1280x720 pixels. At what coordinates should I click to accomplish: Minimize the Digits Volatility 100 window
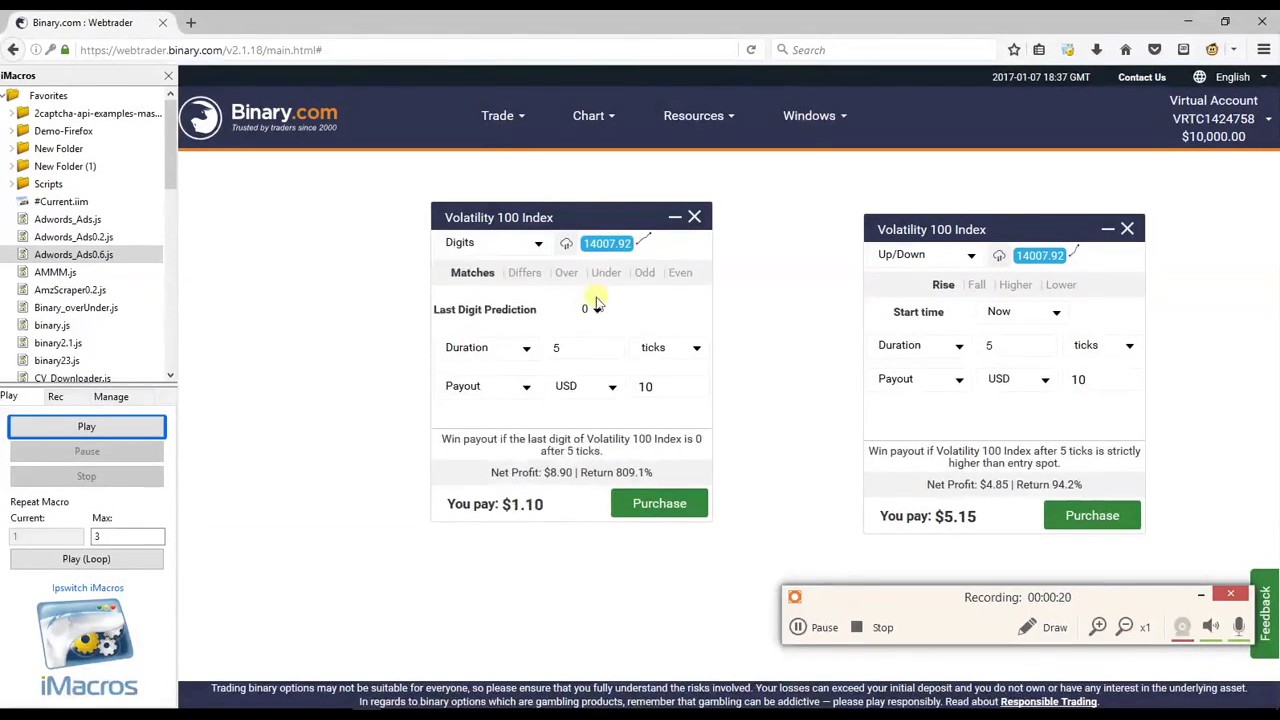(675, 217)
